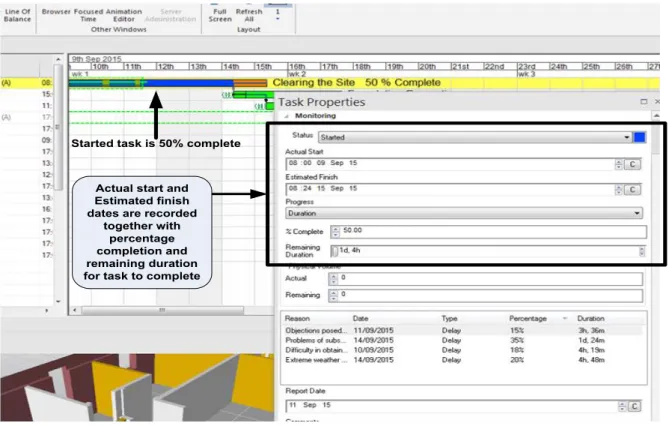Sort by the Reason column header

point(297,318)
